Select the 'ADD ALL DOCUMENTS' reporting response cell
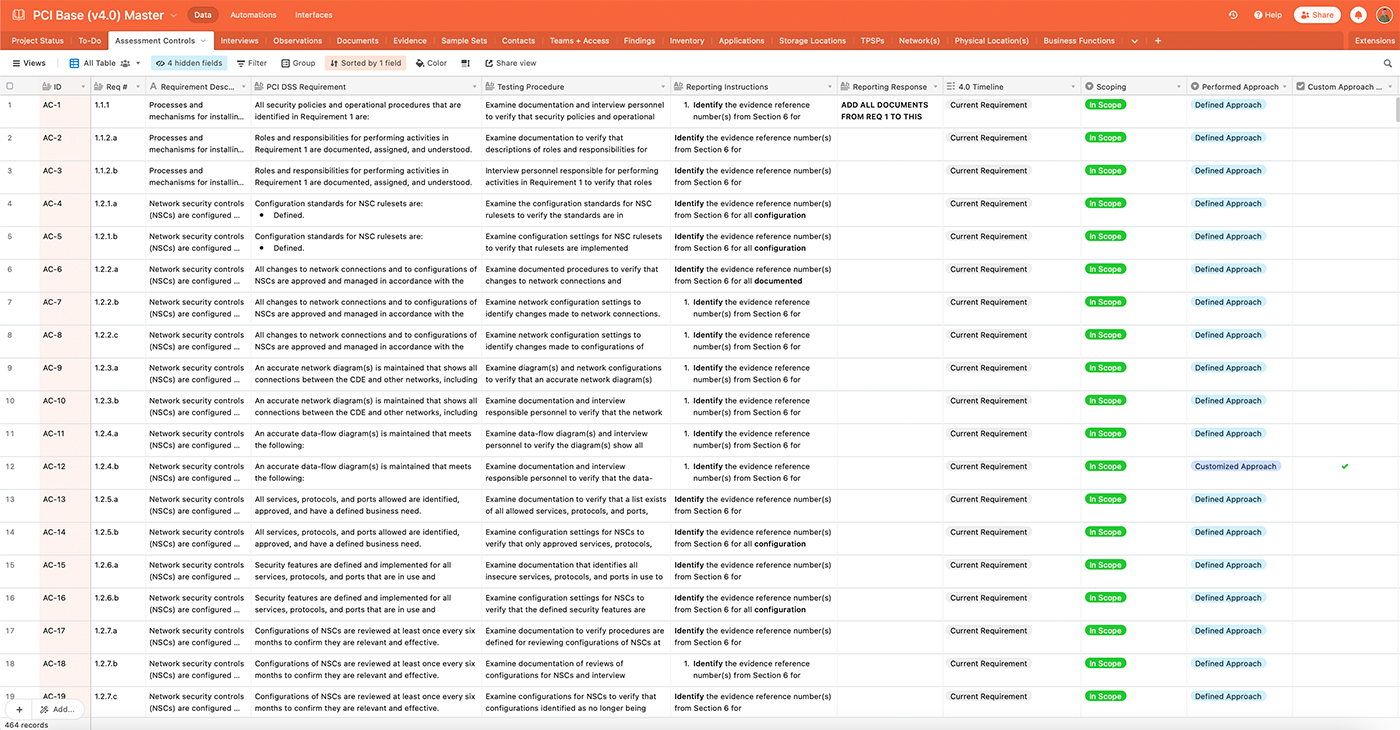The height and width of the screenshot is (730, 1400). (890, 112)
